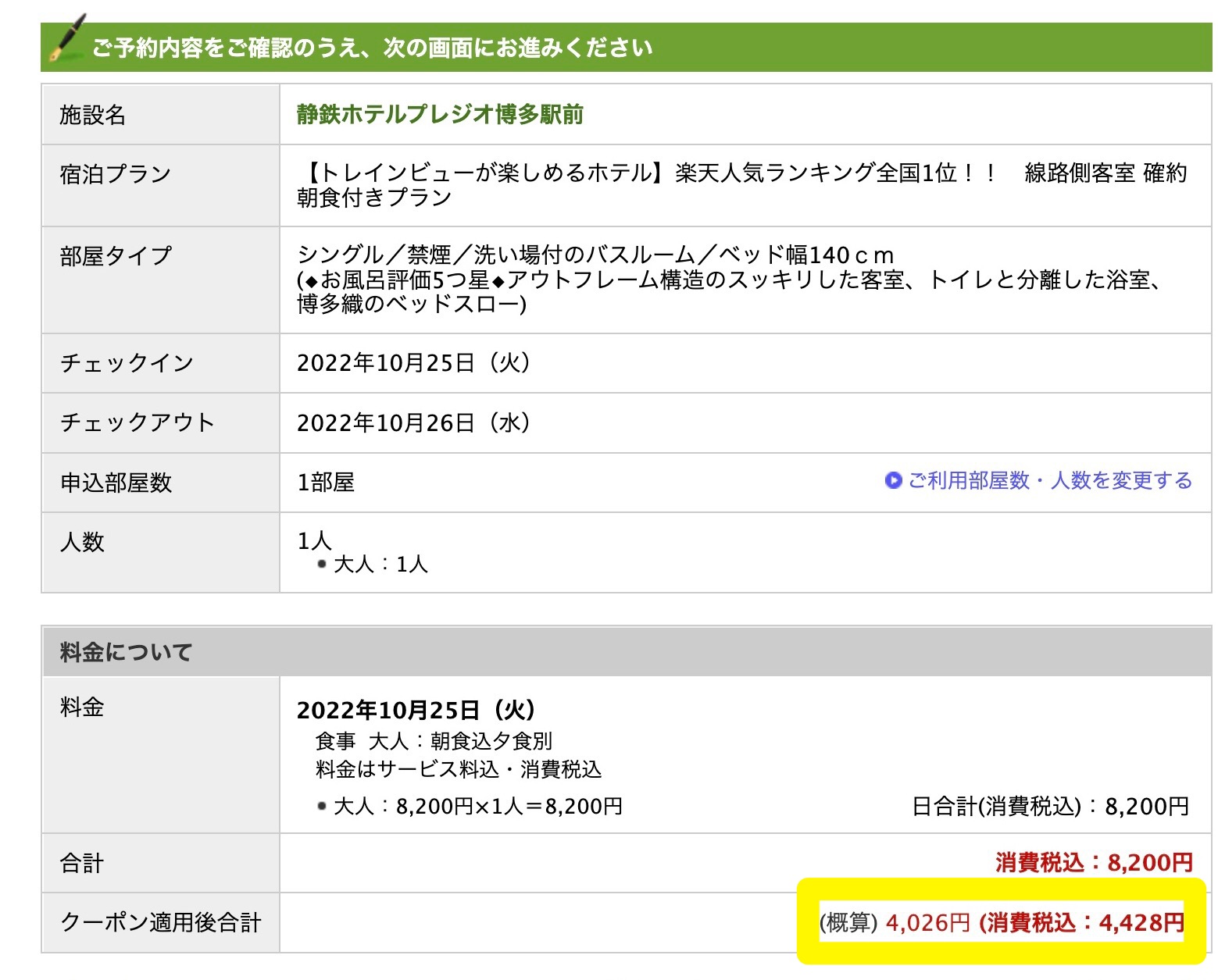This screenshot has height=980, width=1218.
Task: Click the 料金について section header
Action: [x=127, y=652]
